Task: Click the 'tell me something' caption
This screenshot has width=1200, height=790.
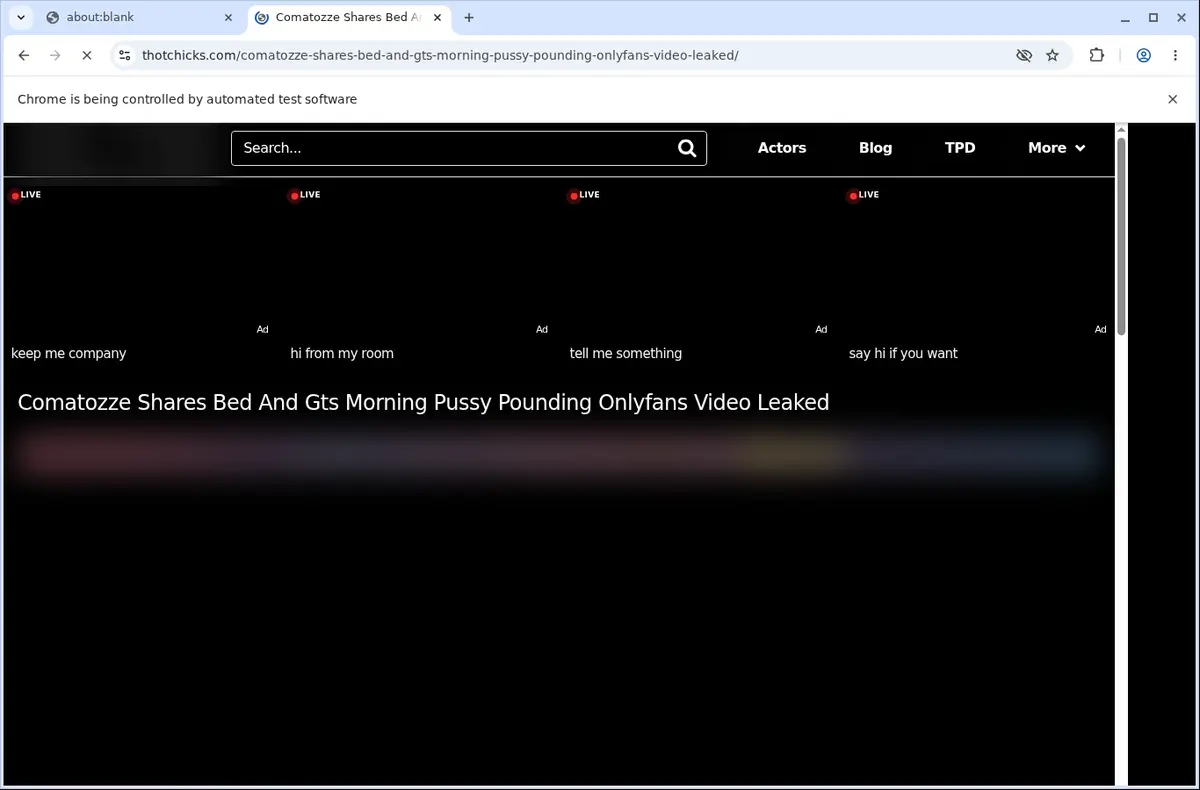Action: click(x=626, y=353)
